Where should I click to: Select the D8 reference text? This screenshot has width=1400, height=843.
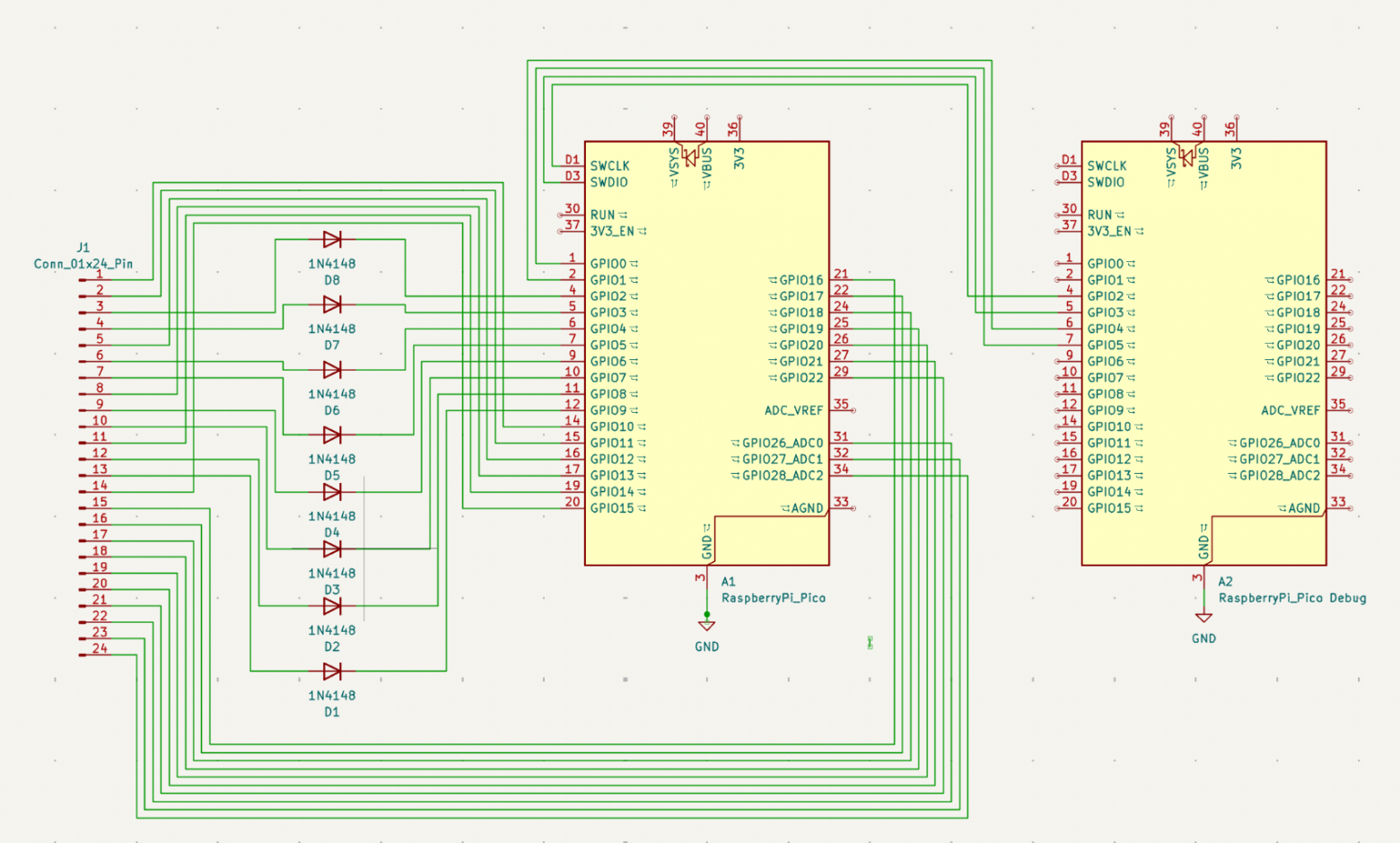point(332,280)
